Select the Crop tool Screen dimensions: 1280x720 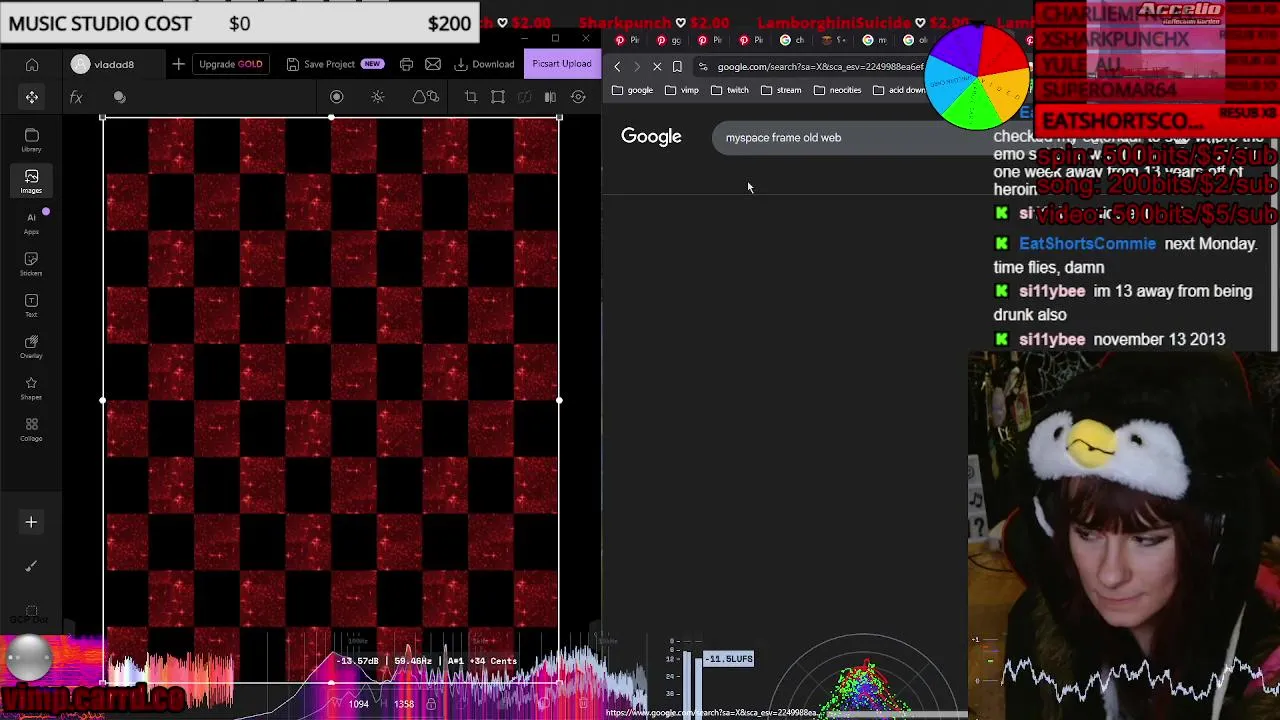[471, 97]
